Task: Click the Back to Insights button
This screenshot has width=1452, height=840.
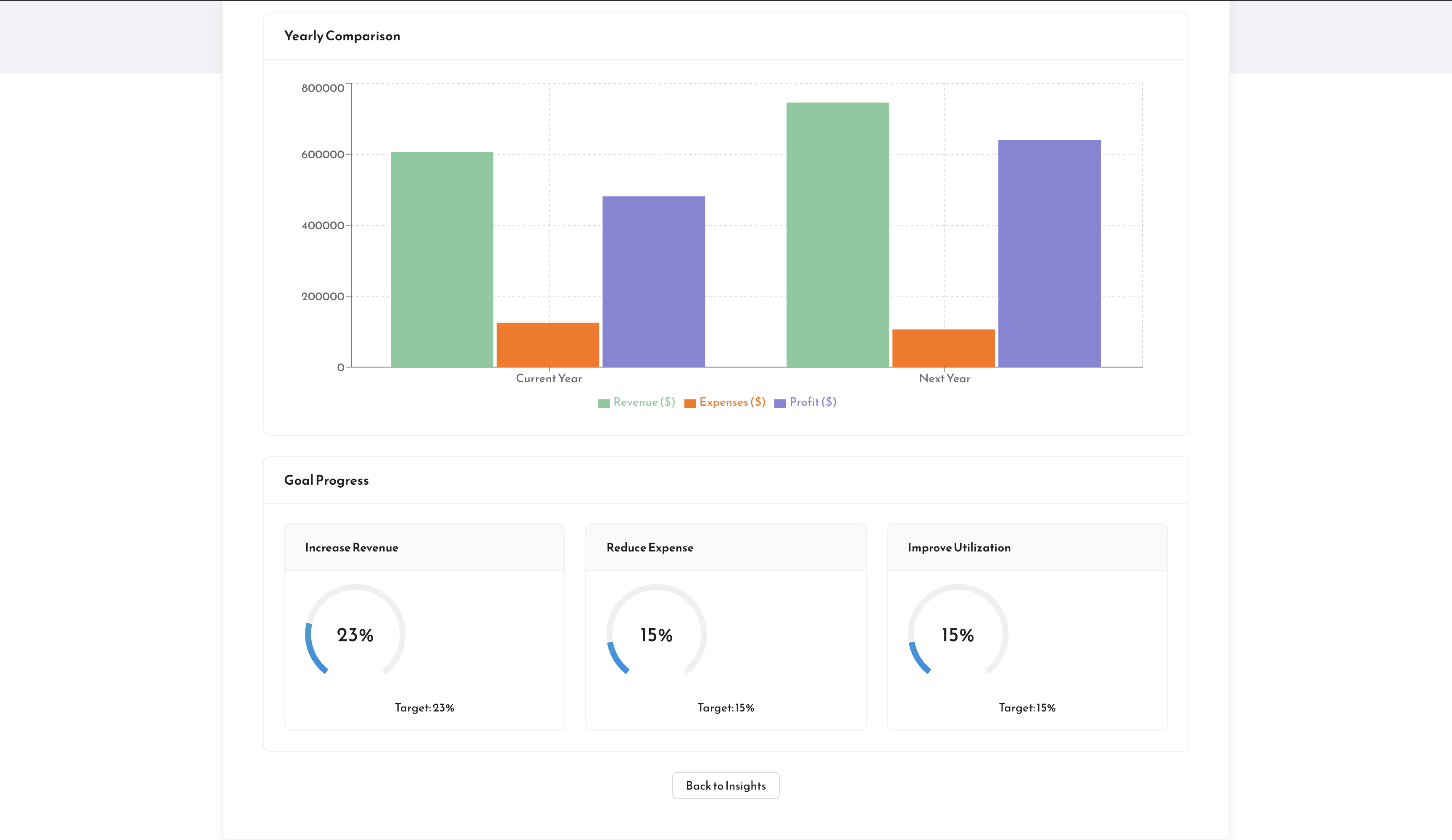Action: [x=726, y=785]
